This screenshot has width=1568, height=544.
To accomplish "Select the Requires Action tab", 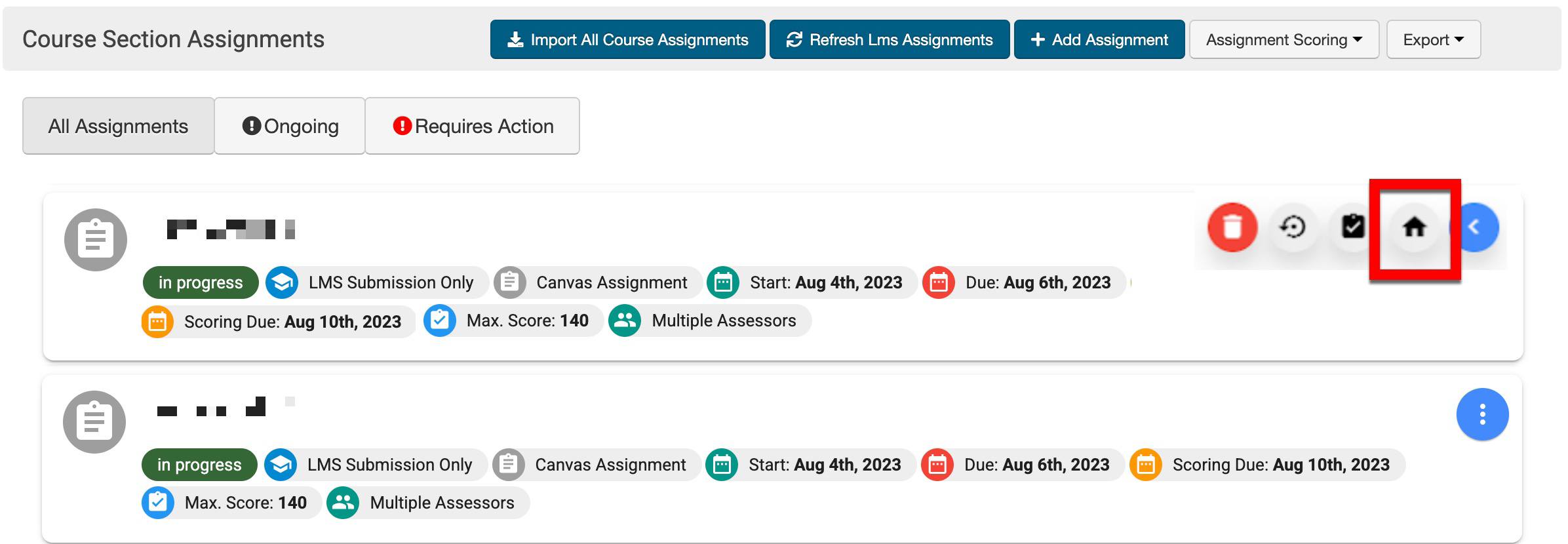I will click(x=472, y=126).
